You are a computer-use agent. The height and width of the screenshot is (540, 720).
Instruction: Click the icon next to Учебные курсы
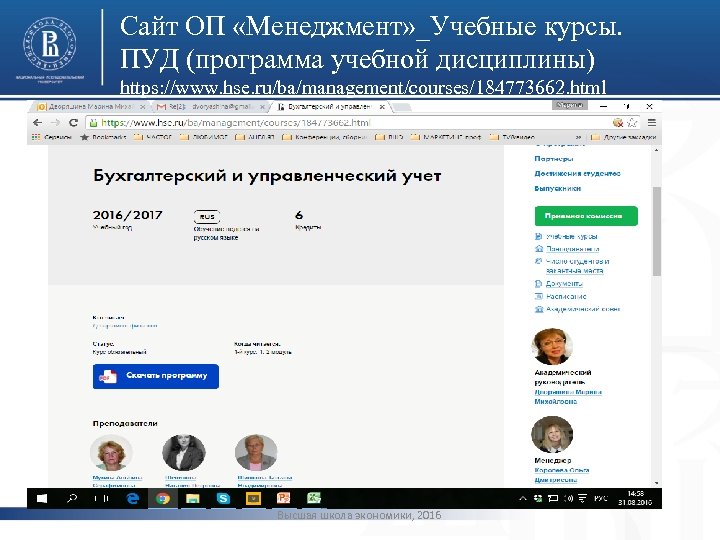(x=539, y=236)
